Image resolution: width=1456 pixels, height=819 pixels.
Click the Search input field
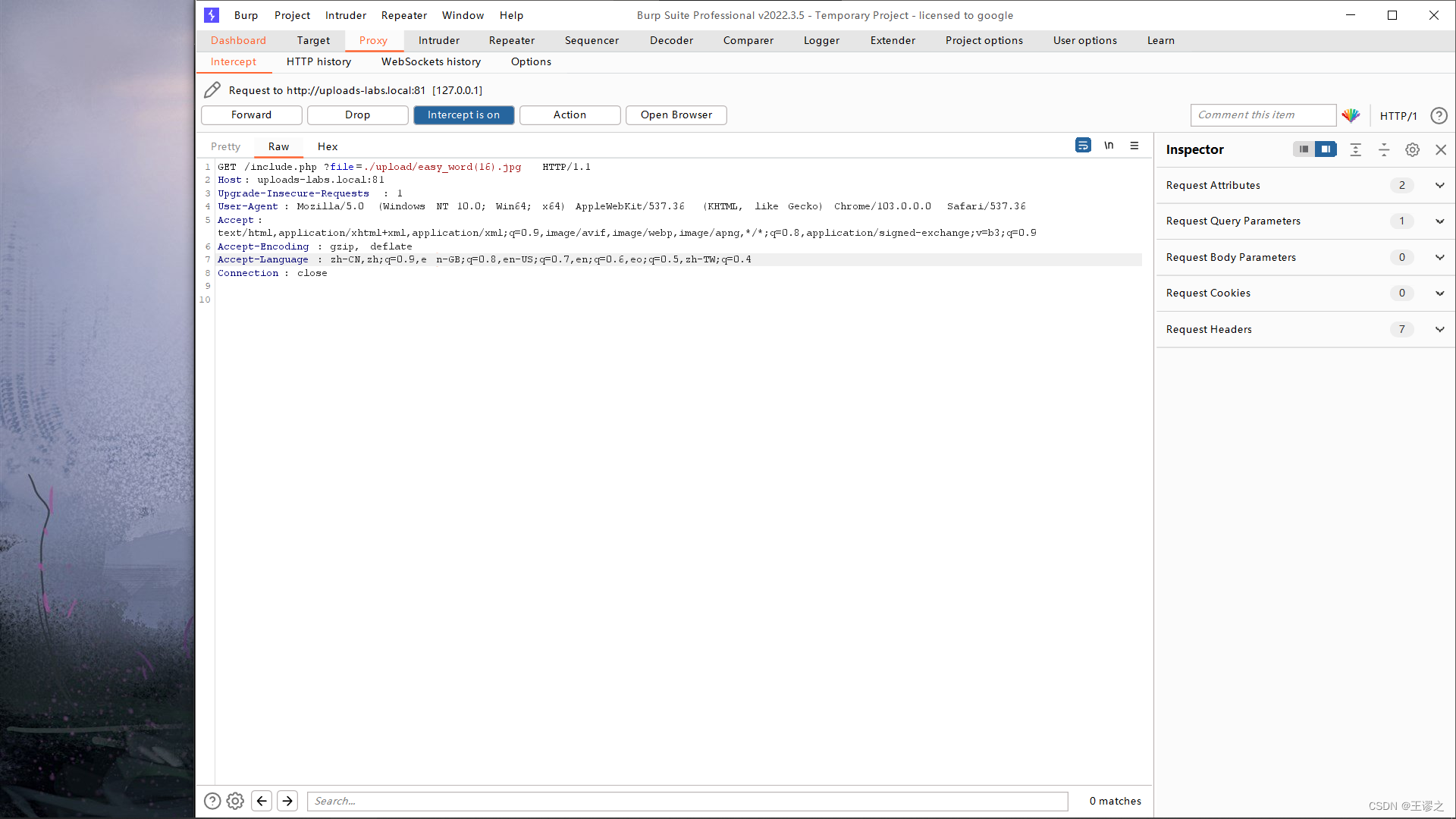(x=687, y=802)
